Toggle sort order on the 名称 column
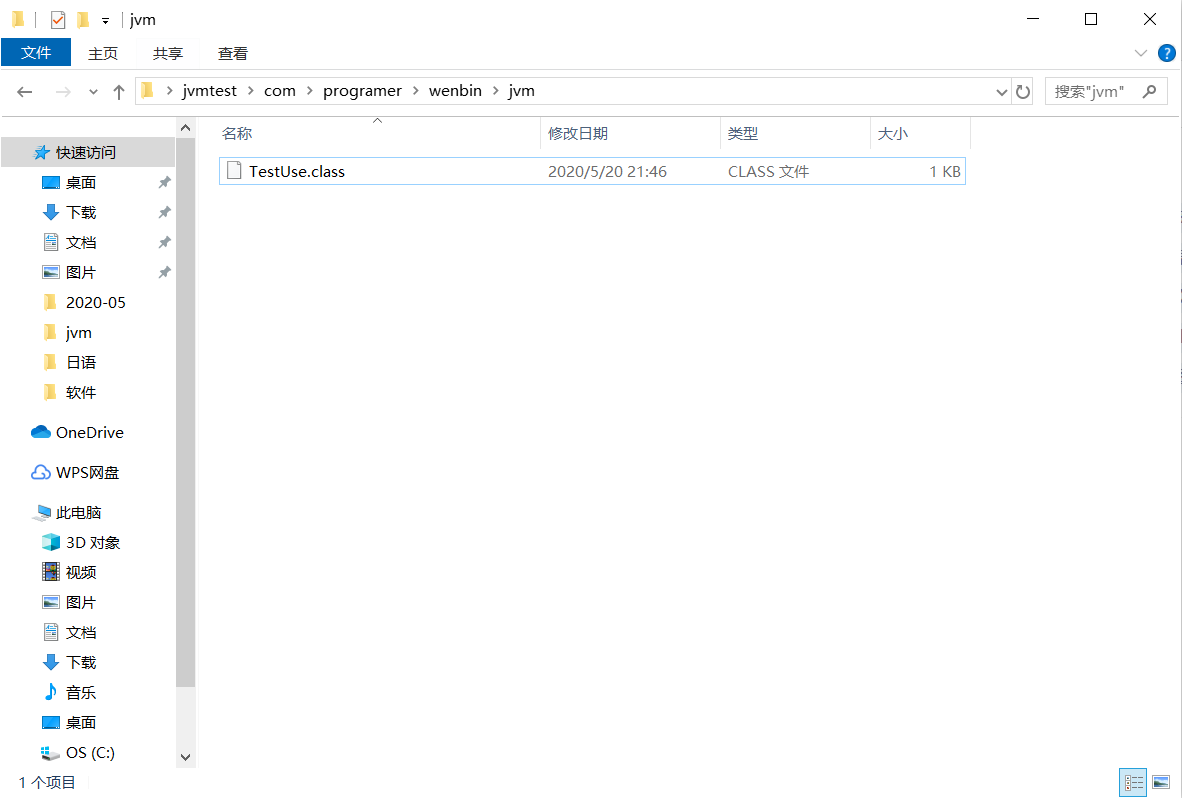This screenshot has width=1182, height=798. tap(237, 133)
